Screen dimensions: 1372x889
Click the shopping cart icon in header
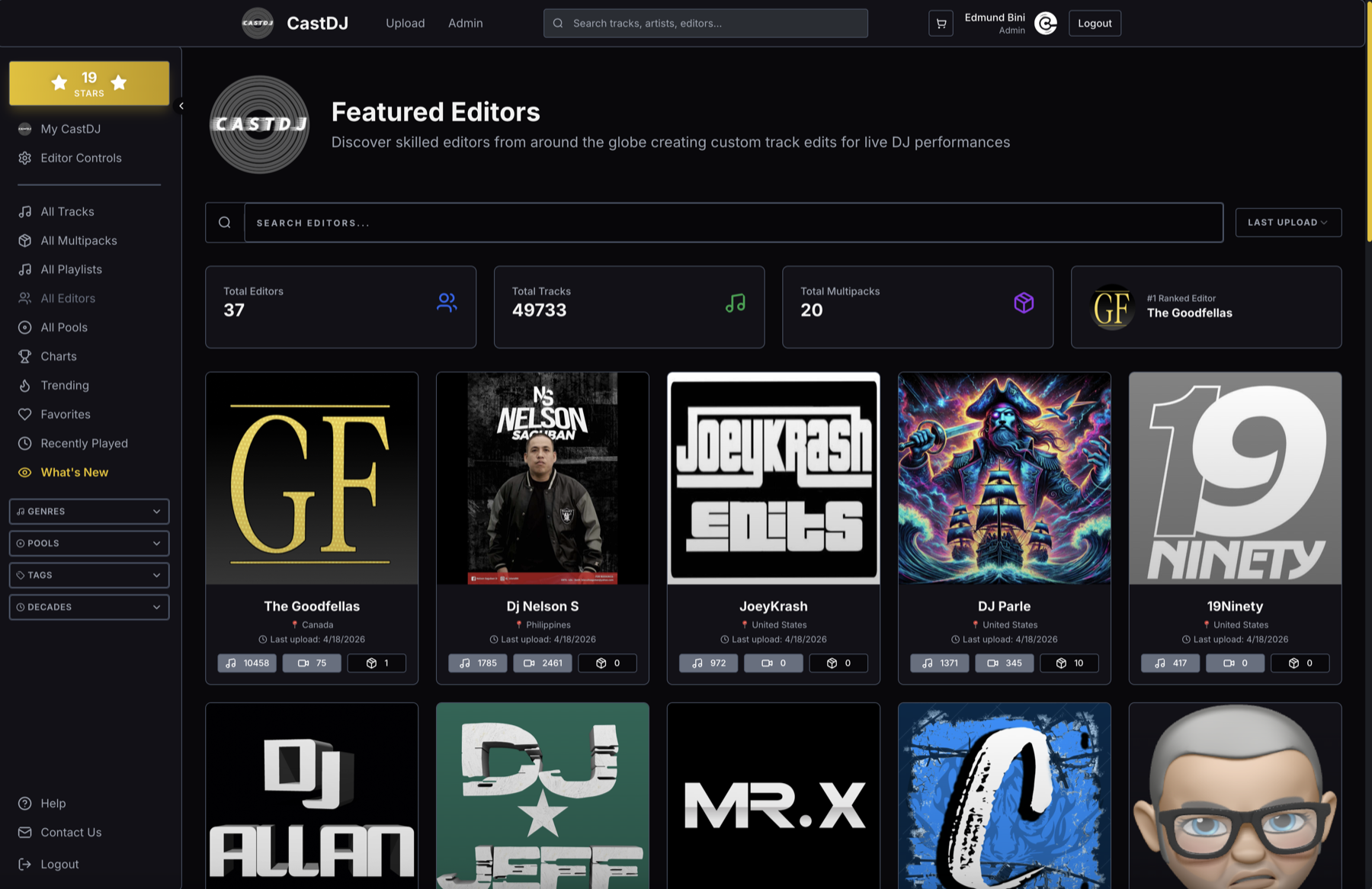941,23
